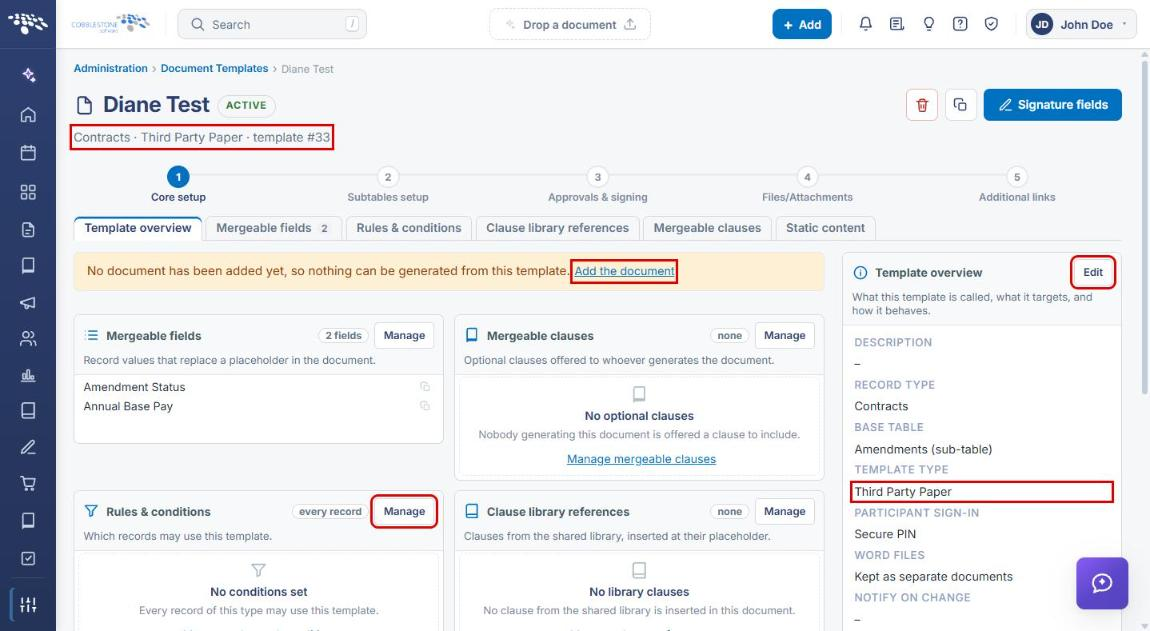1150x631 pixels.
Task: Click the Cobblestone logo in the header
Action: (111, 23)
